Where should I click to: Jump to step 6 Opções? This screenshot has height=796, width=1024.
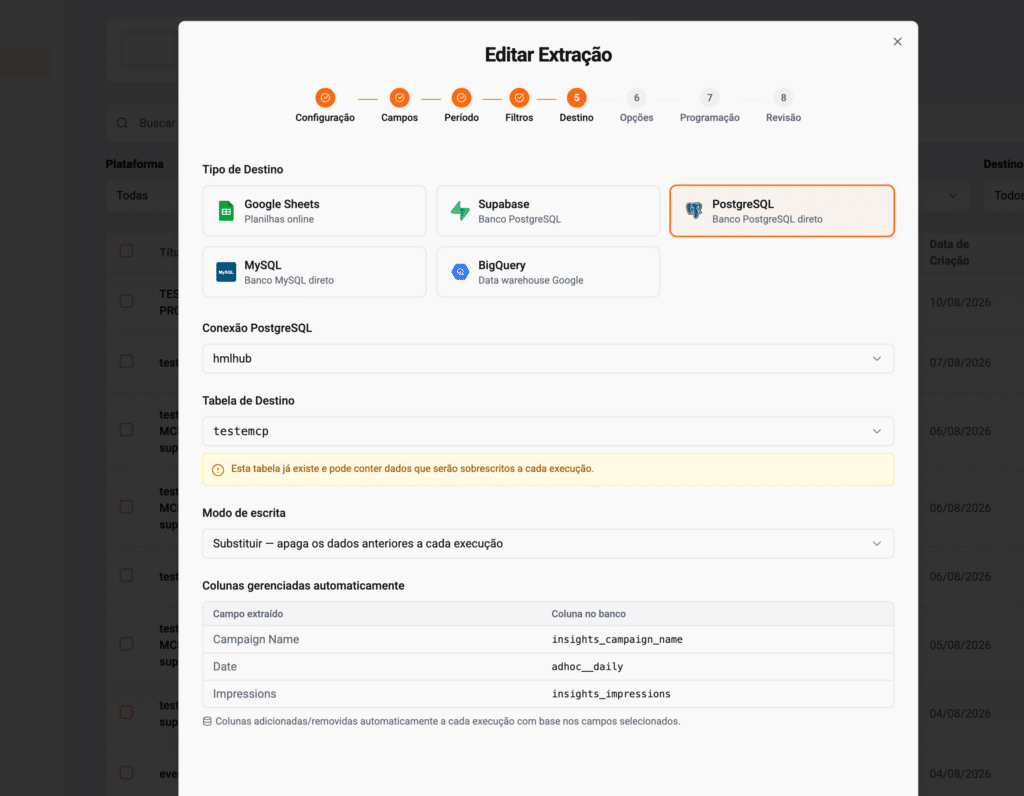[636, 106]
